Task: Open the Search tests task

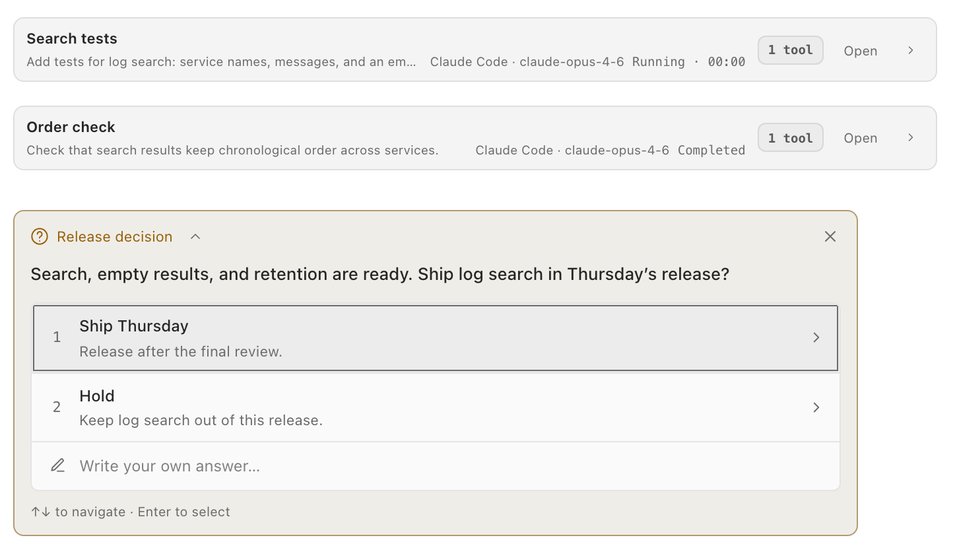Action: click(860, 51)
